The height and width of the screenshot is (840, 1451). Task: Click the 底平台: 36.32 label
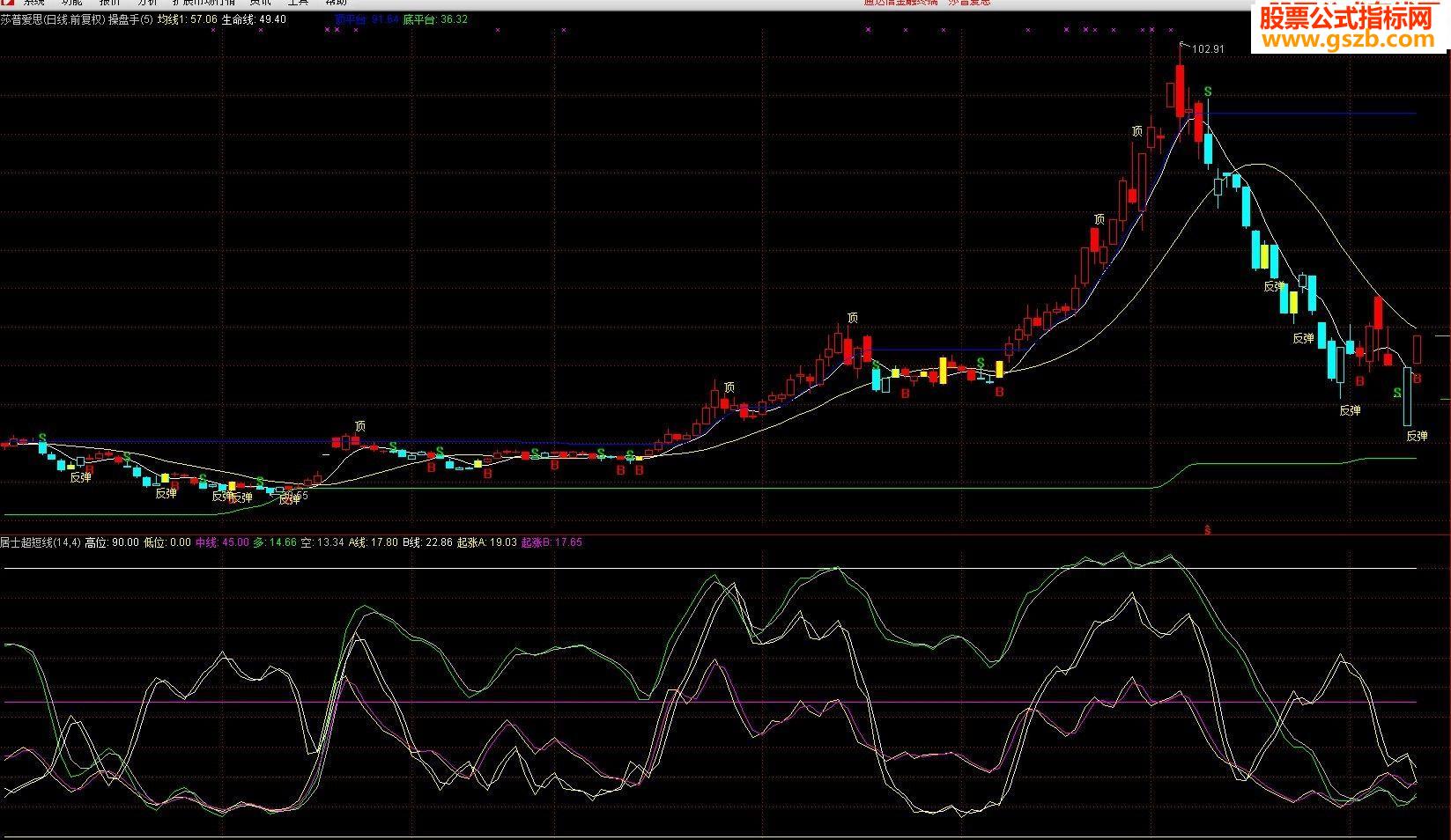point(435,19)
